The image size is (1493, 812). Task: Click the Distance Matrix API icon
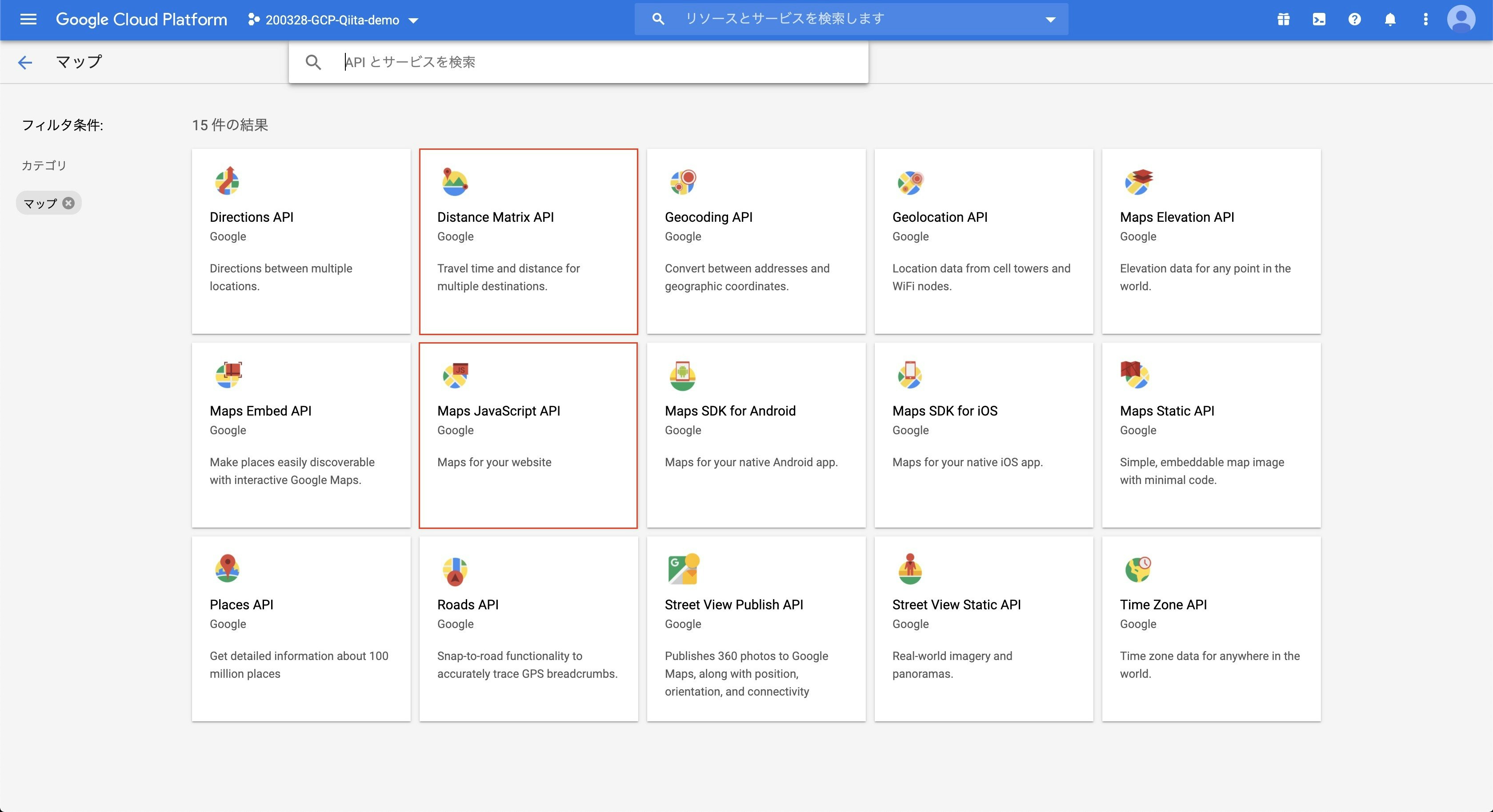point(454,181)
